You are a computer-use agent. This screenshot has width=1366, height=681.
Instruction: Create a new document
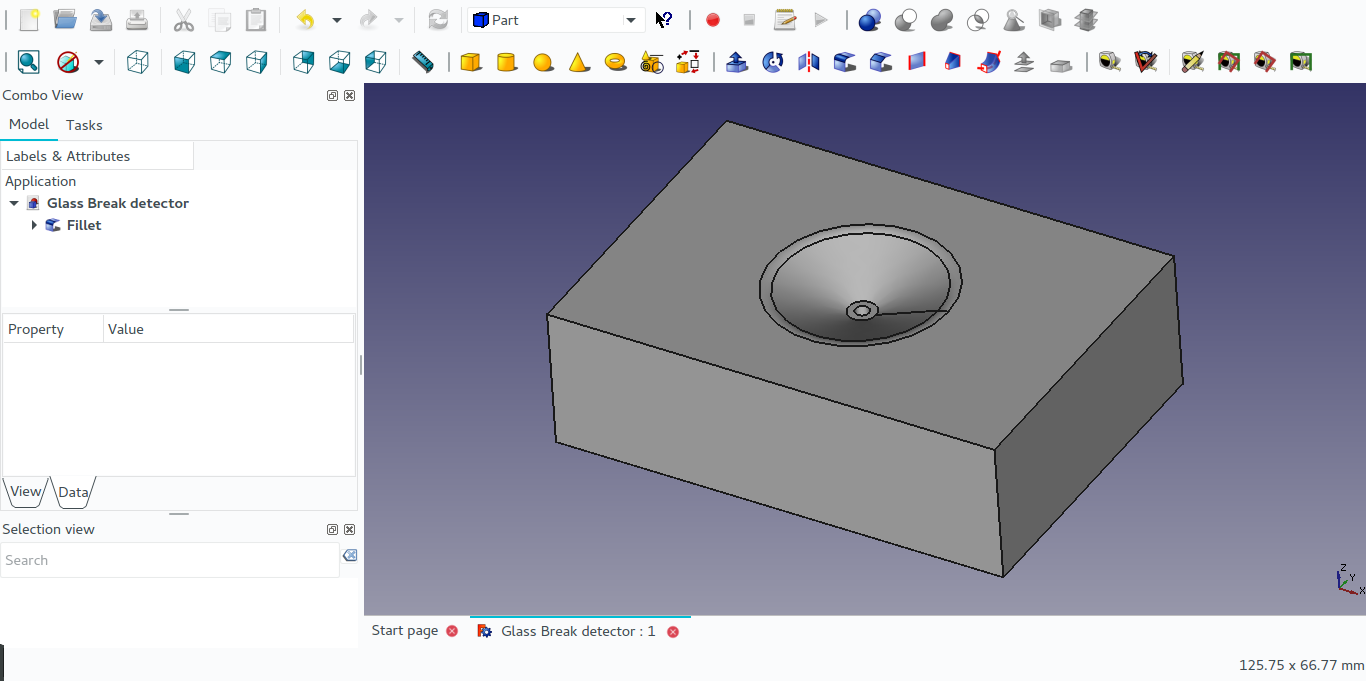[29, 20]
